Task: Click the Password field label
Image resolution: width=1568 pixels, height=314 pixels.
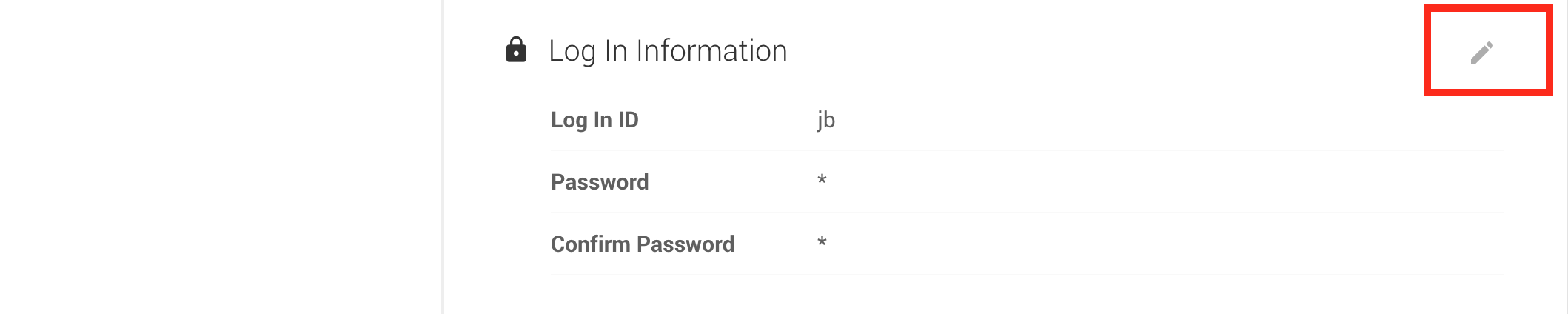Action: click(x=600, y=182)
